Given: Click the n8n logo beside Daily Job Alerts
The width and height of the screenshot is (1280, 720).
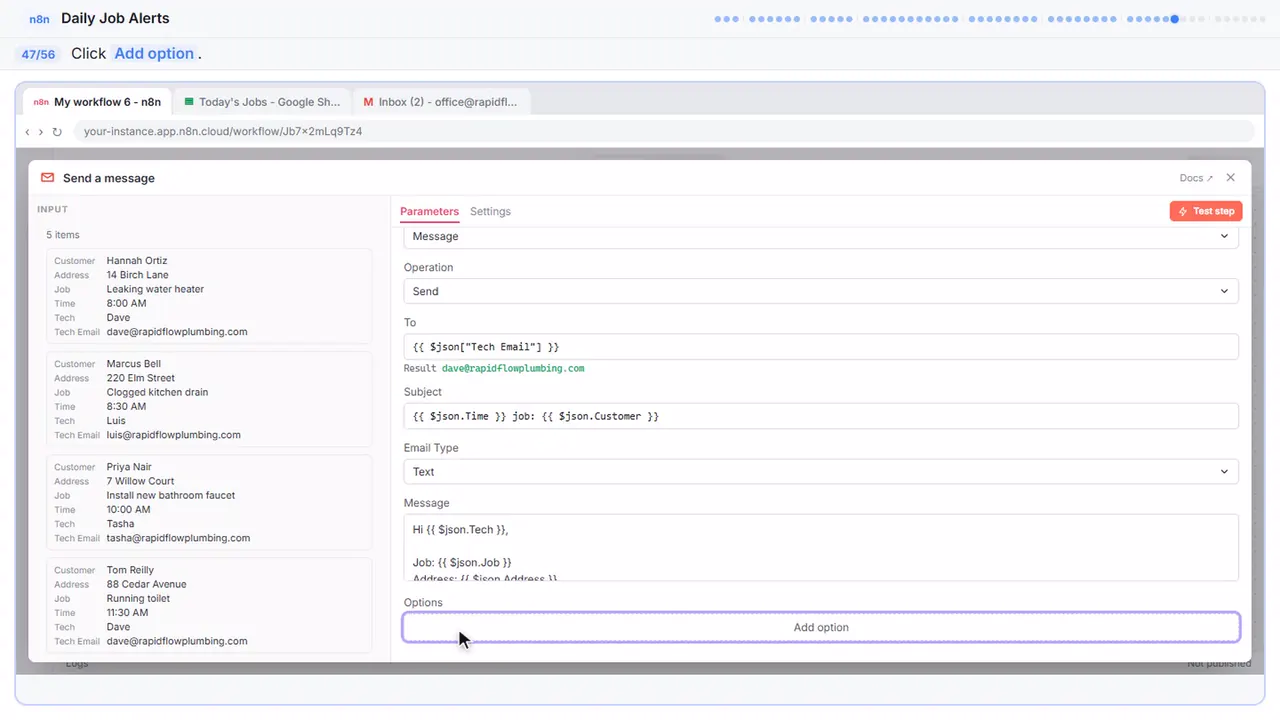Looking at the screenshot, I should tap(40, 19).
